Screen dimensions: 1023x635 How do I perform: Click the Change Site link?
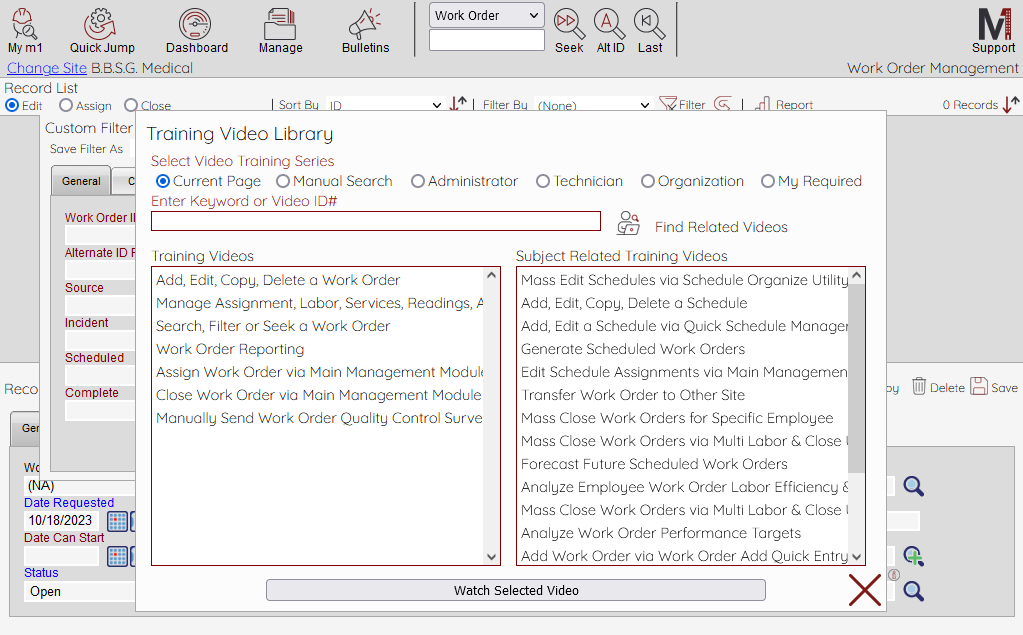pyautogui.click(x=47, y=68)
